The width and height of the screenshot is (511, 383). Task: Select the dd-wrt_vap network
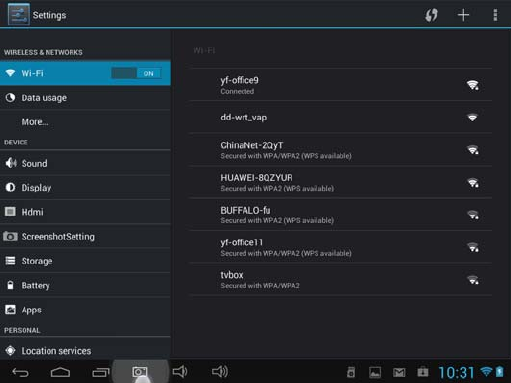click(341, 117)
